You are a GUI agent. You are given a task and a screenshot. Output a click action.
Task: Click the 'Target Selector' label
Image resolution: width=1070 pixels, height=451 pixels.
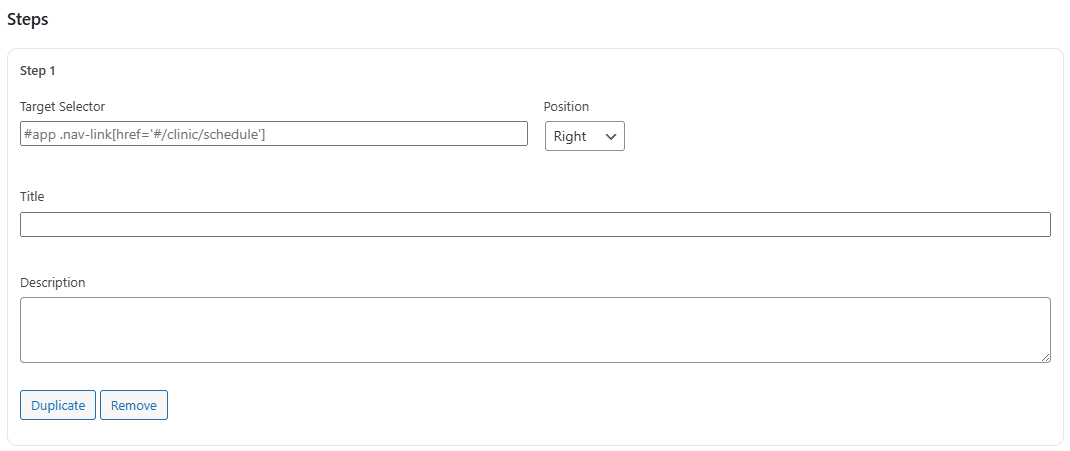coord(62,106)
